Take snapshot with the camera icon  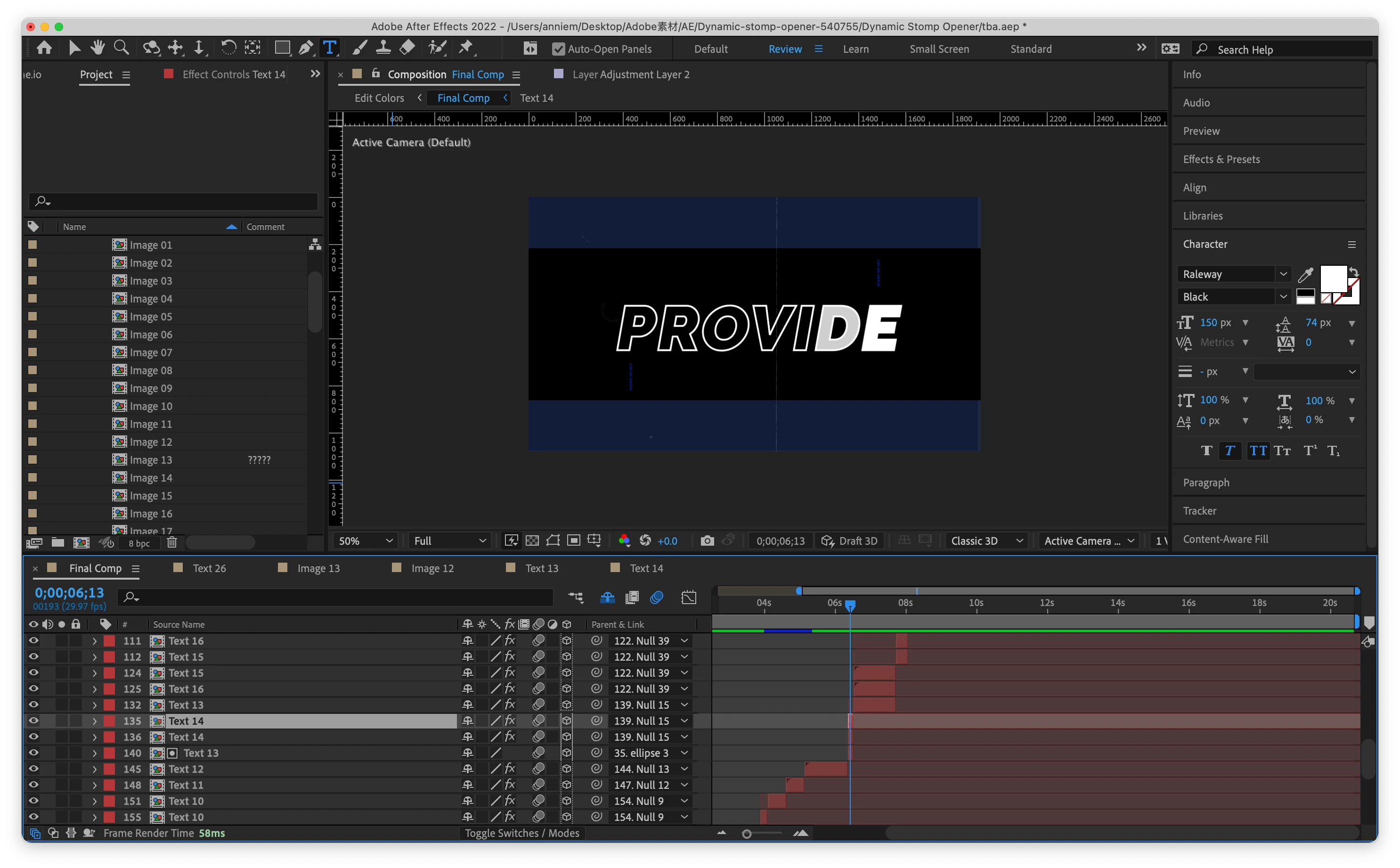point(707,541)
